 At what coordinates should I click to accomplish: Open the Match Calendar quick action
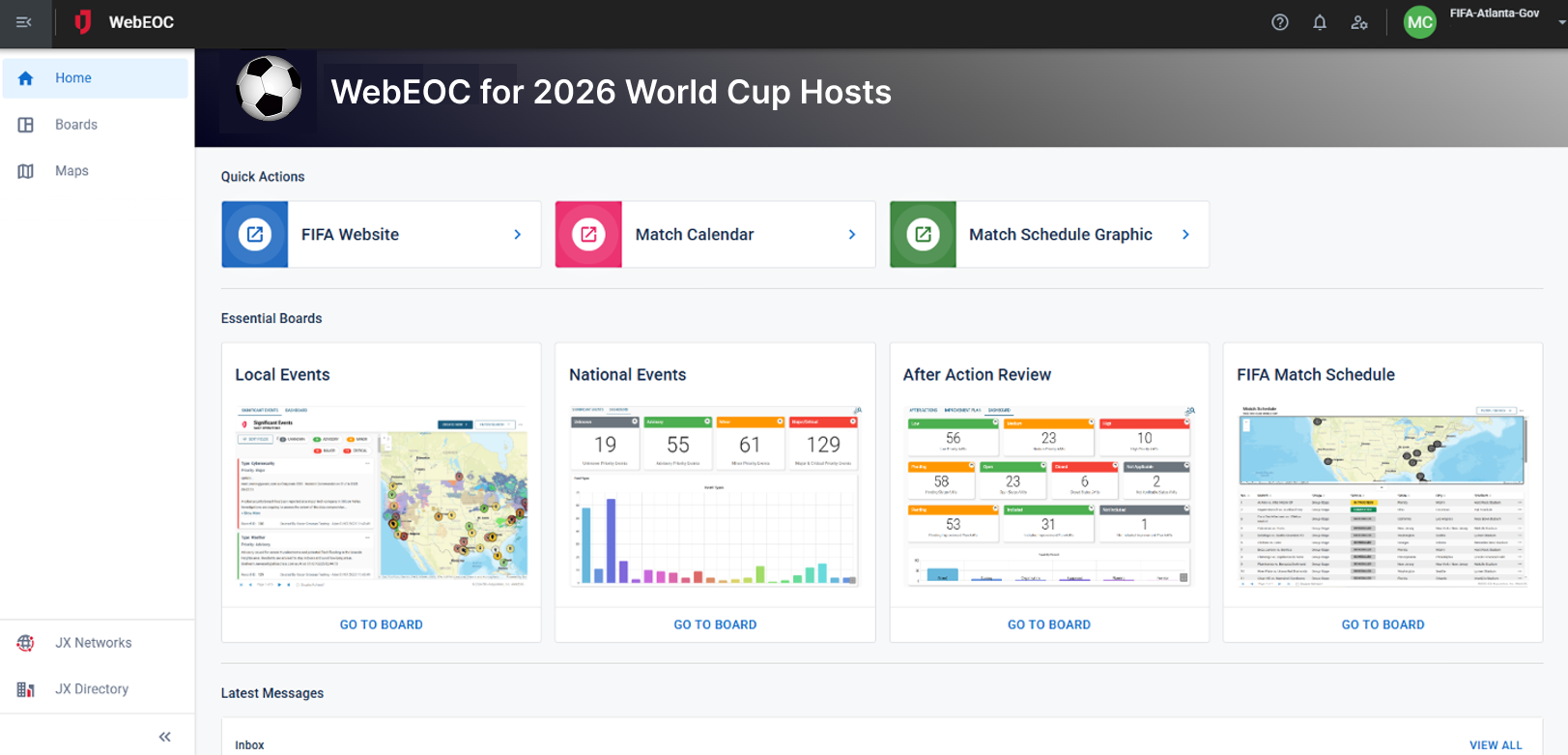[x=715, y=234]
